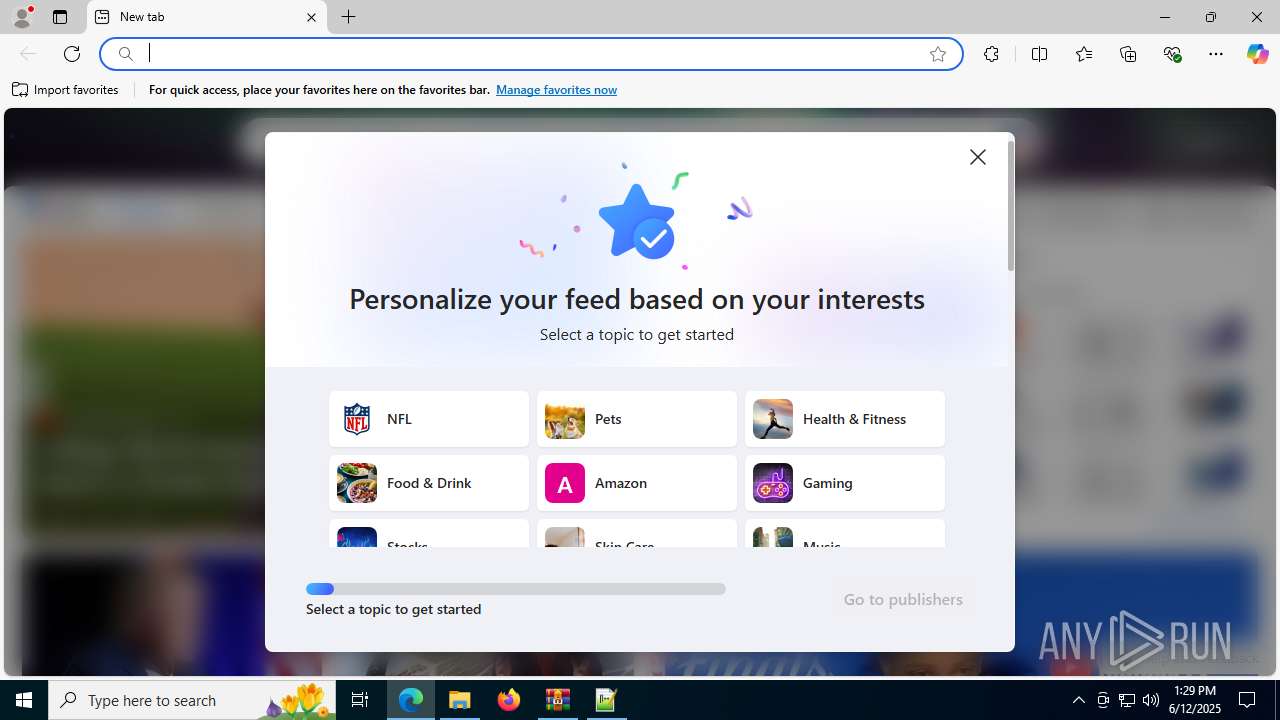Open the Copilot sidebar icon
Image resolution: width=1280 pixels, height=720 pixels.
pyautogui.click(x=1257, y=54)
